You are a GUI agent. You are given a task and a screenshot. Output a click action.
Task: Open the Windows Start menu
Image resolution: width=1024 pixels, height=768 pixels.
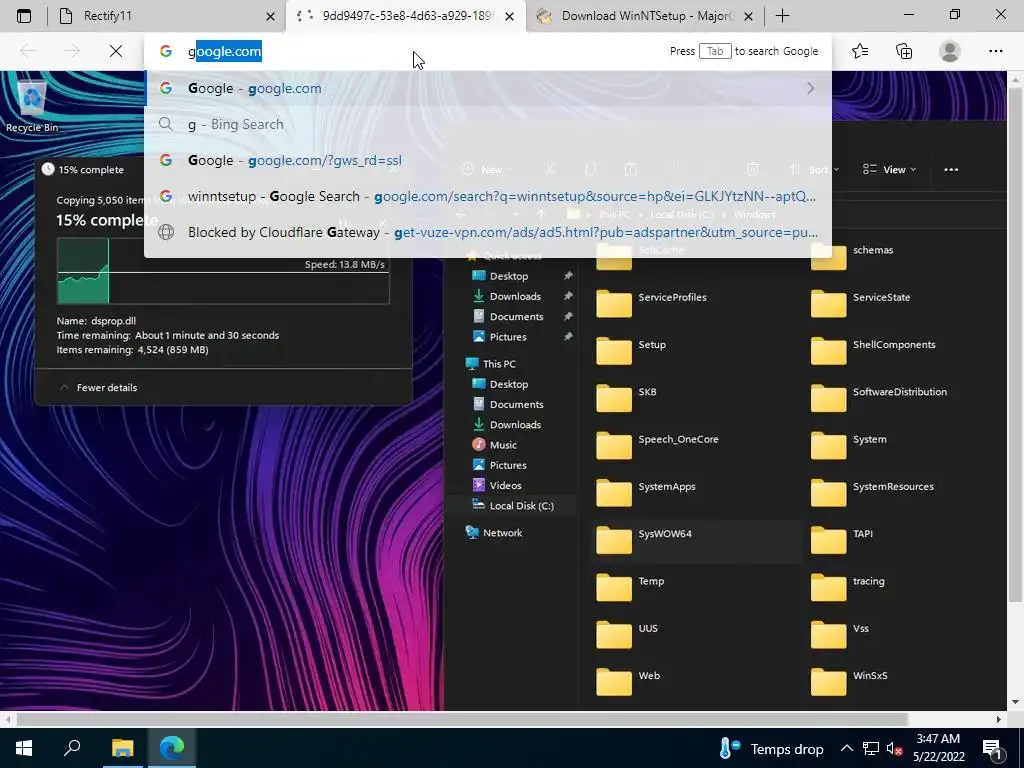click(24, 748)
